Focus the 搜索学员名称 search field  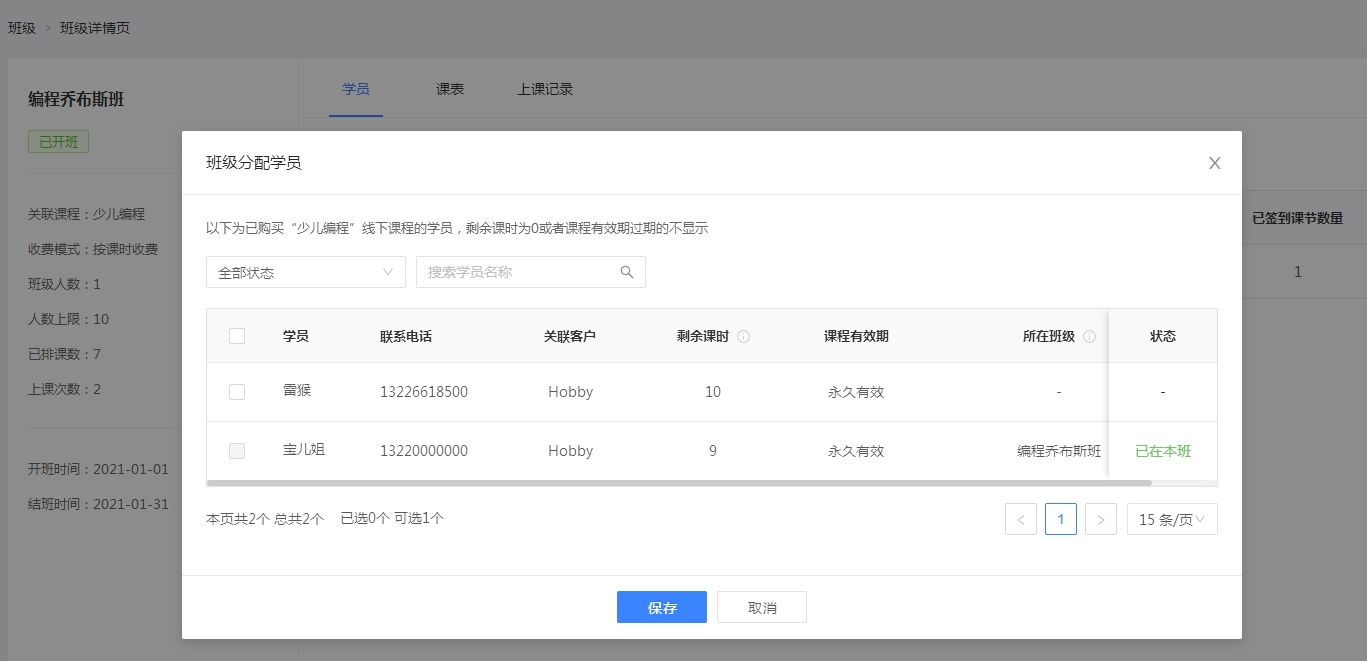[531, 272]
